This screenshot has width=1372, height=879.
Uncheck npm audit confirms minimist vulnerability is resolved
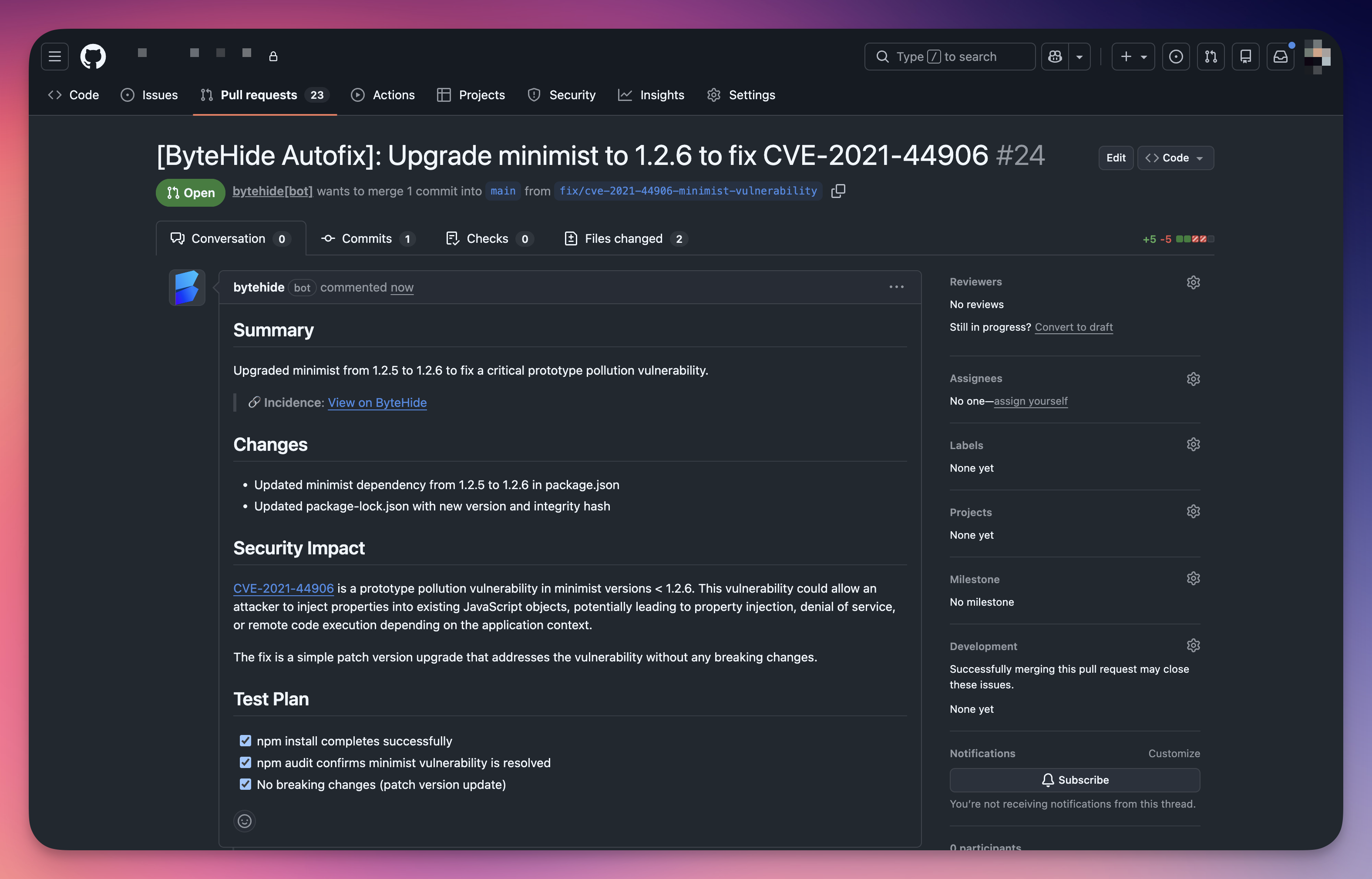tap(245, 762)
